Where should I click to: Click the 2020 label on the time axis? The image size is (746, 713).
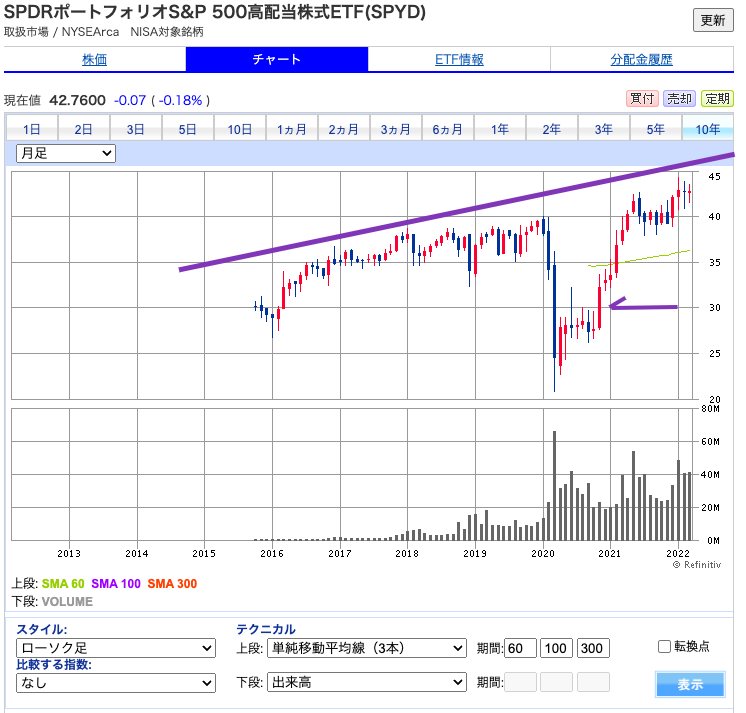tap(543, 554)
